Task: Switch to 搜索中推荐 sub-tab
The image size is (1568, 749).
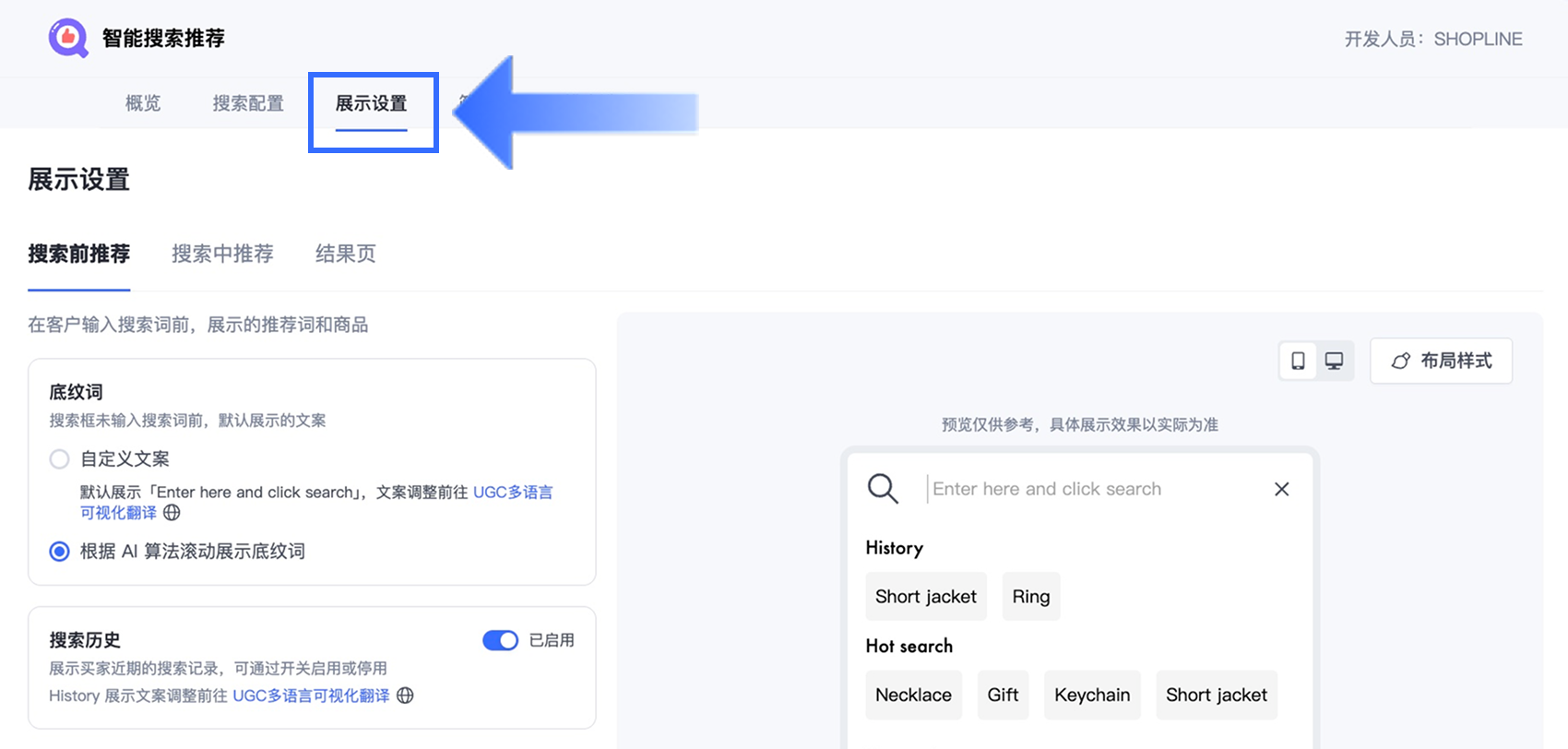Action: 222,254
